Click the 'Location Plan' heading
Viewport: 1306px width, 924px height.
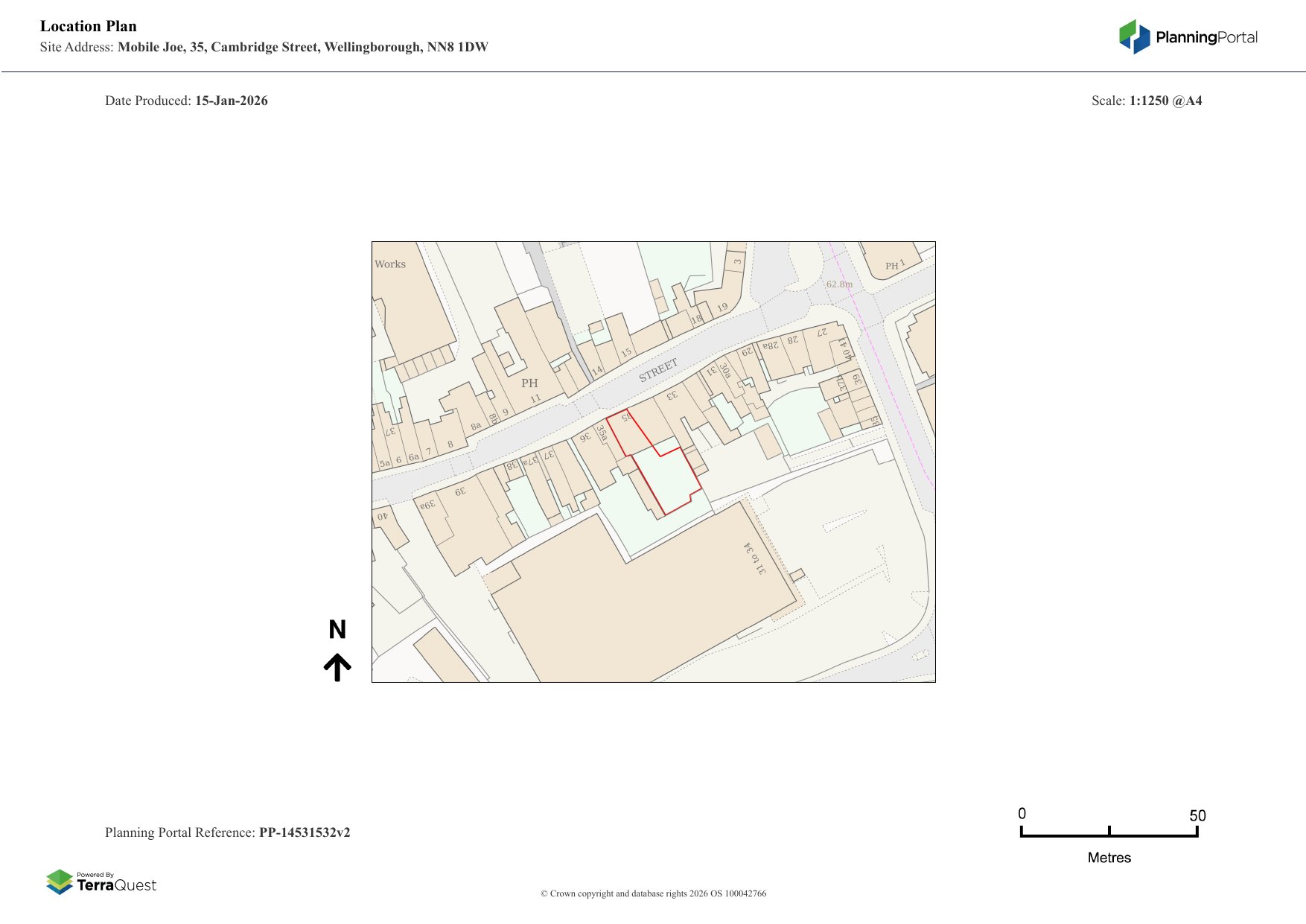pos(89,26)
